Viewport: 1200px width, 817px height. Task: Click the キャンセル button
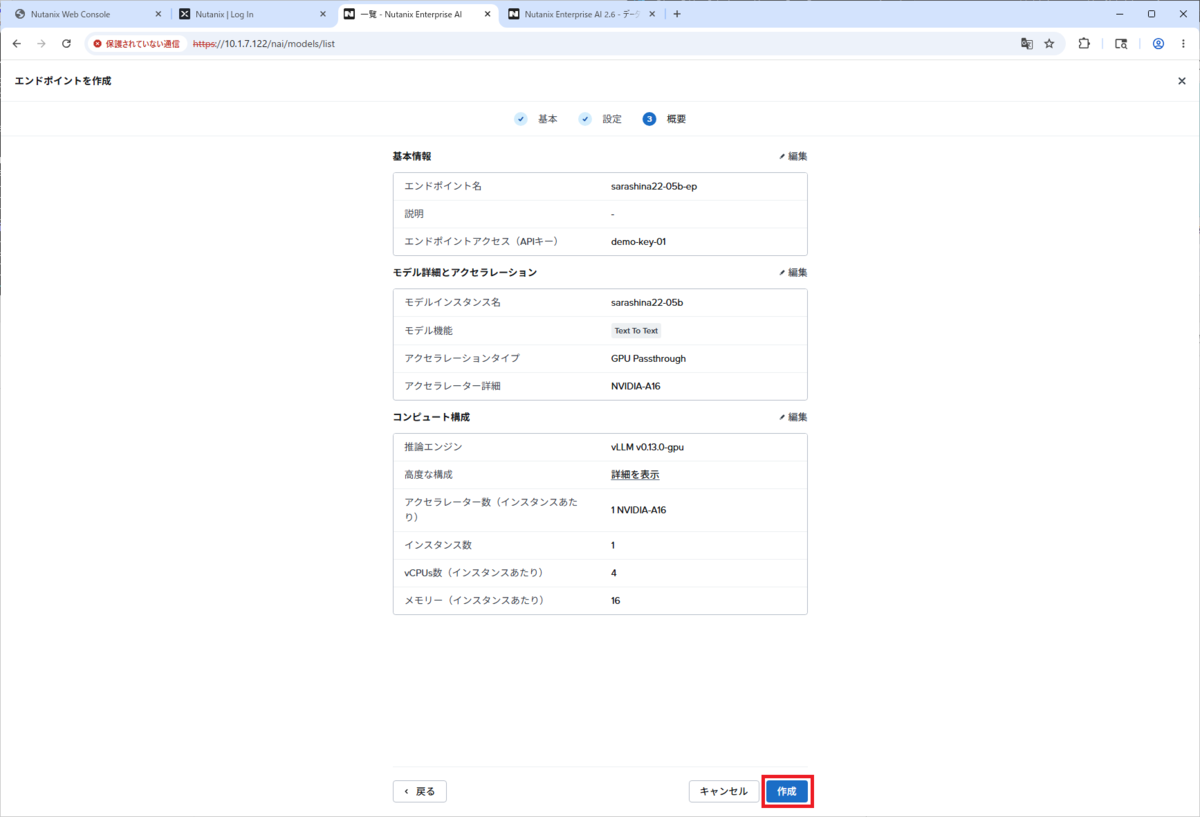point(724,791)
